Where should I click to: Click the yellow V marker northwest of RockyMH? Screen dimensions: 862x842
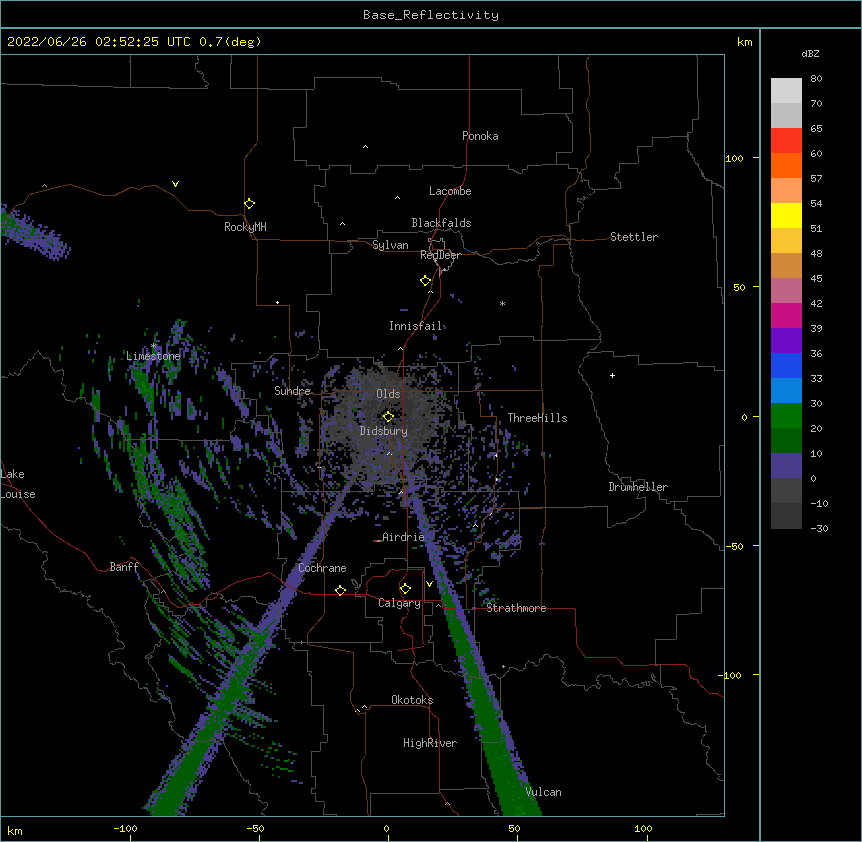[175, 184]
